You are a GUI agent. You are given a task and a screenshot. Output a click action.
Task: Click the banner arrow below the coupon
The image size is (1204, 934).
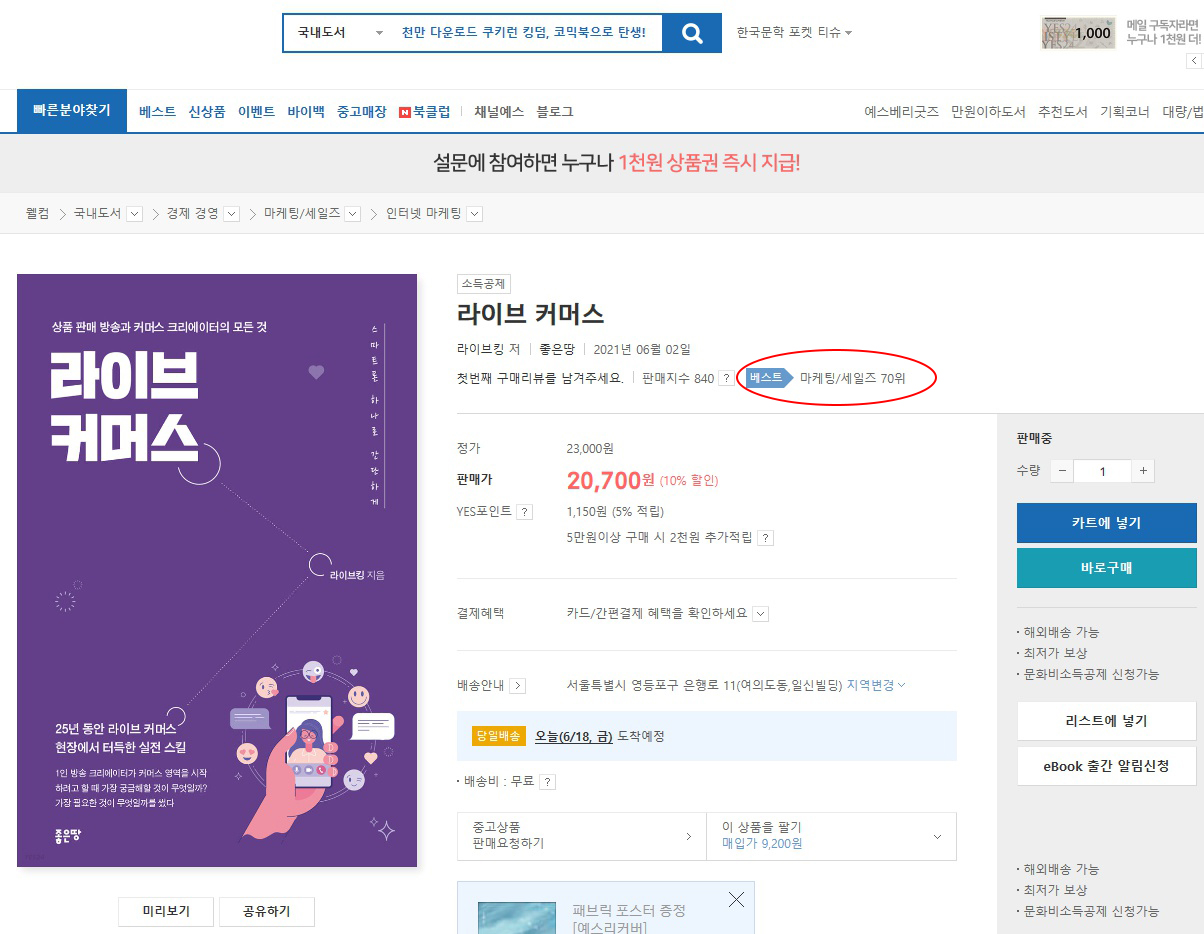coord(1195,61)
